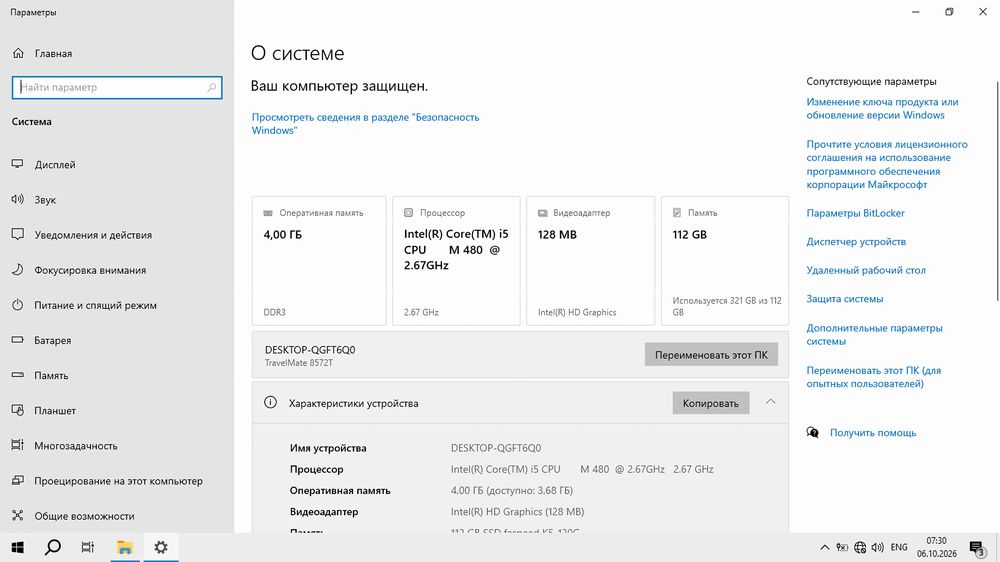Click the search magnifier in Найти параметр
The width and height of the screenshot is (1000, 562).
[212, 87]
